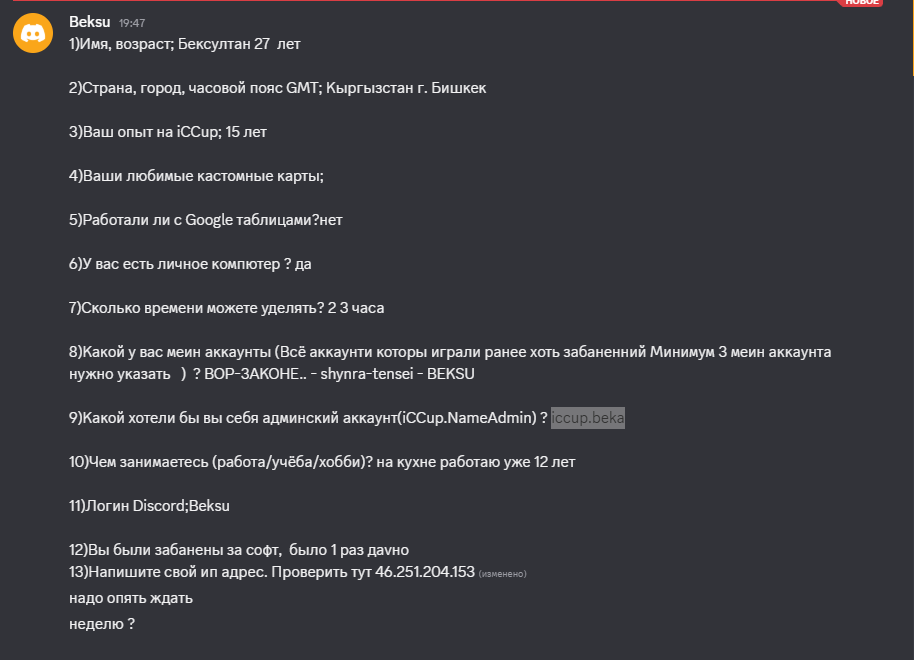Click the IP address 46.251.204.153
The height and width of the screenshot is (660, 914).
424,572
